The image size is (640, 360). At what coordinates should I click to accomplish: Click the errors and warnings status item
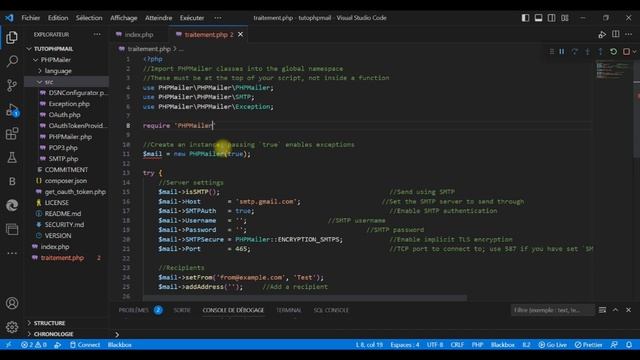[34, 345]
